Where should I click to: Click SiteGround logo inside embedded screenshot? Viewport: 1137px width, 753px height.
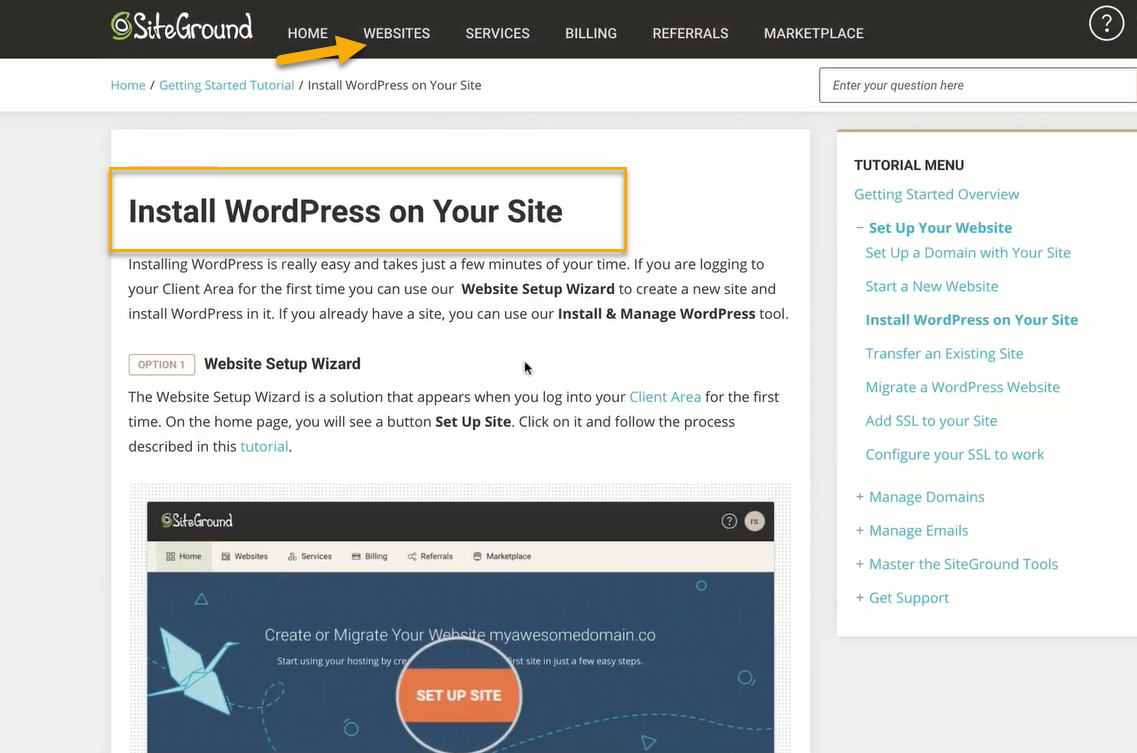tap(197, 521)
